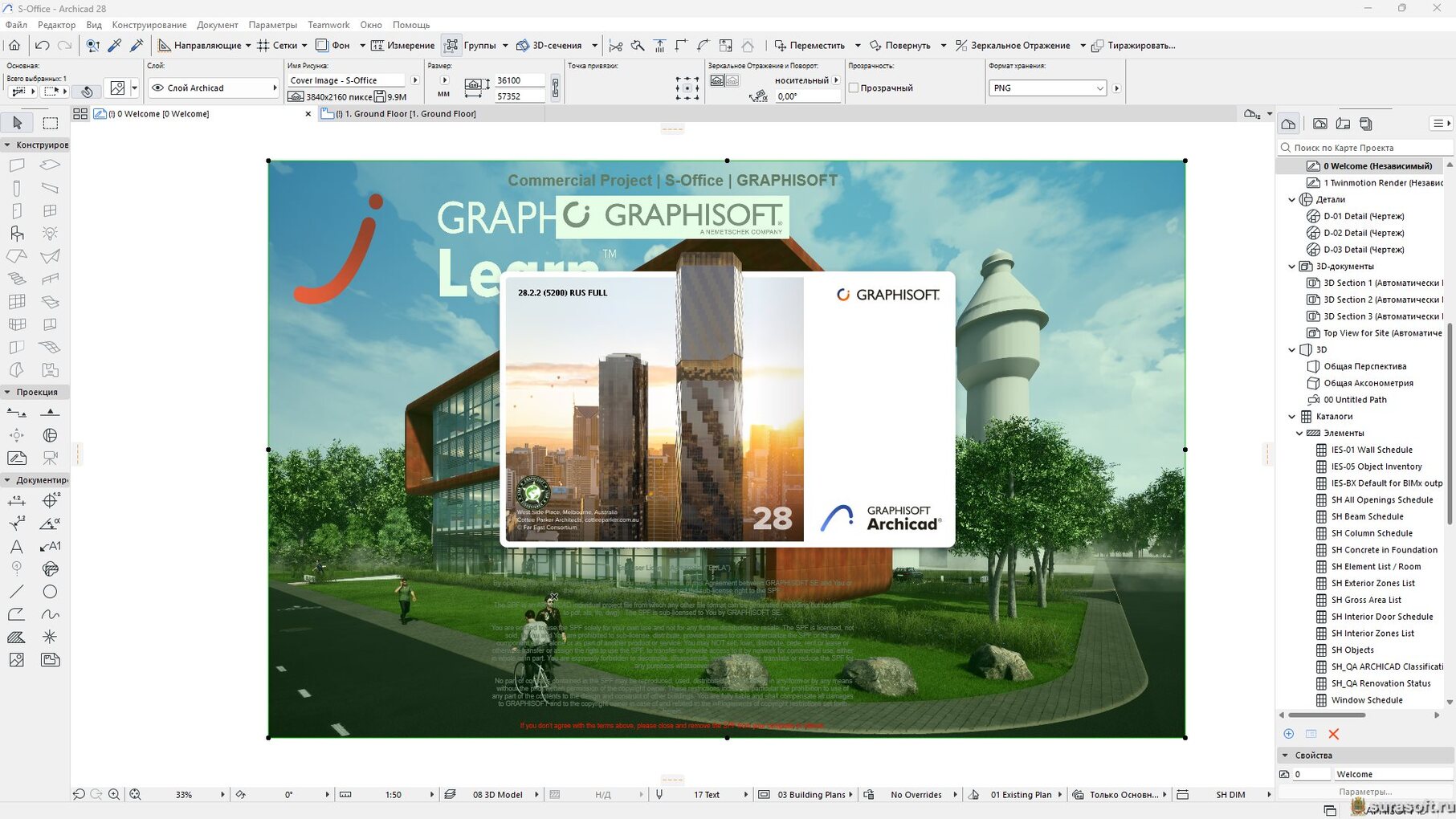Enable the Прозрачный checkbox

[854, 88]
